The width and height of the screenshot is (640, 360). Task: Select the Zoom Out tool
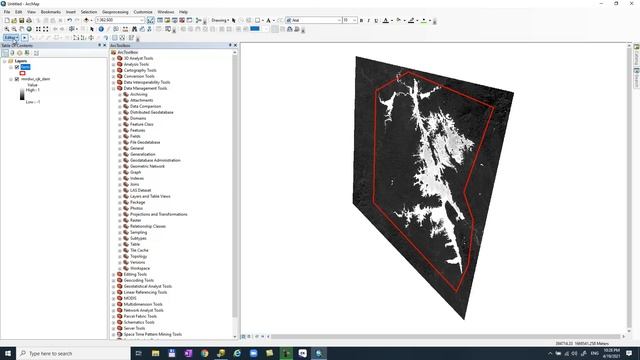click(14, 29)
